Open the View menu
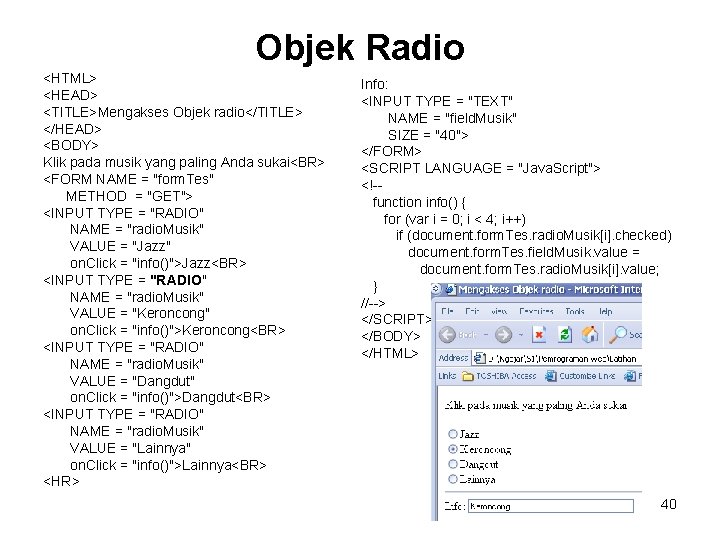 [x=499, y=311]
